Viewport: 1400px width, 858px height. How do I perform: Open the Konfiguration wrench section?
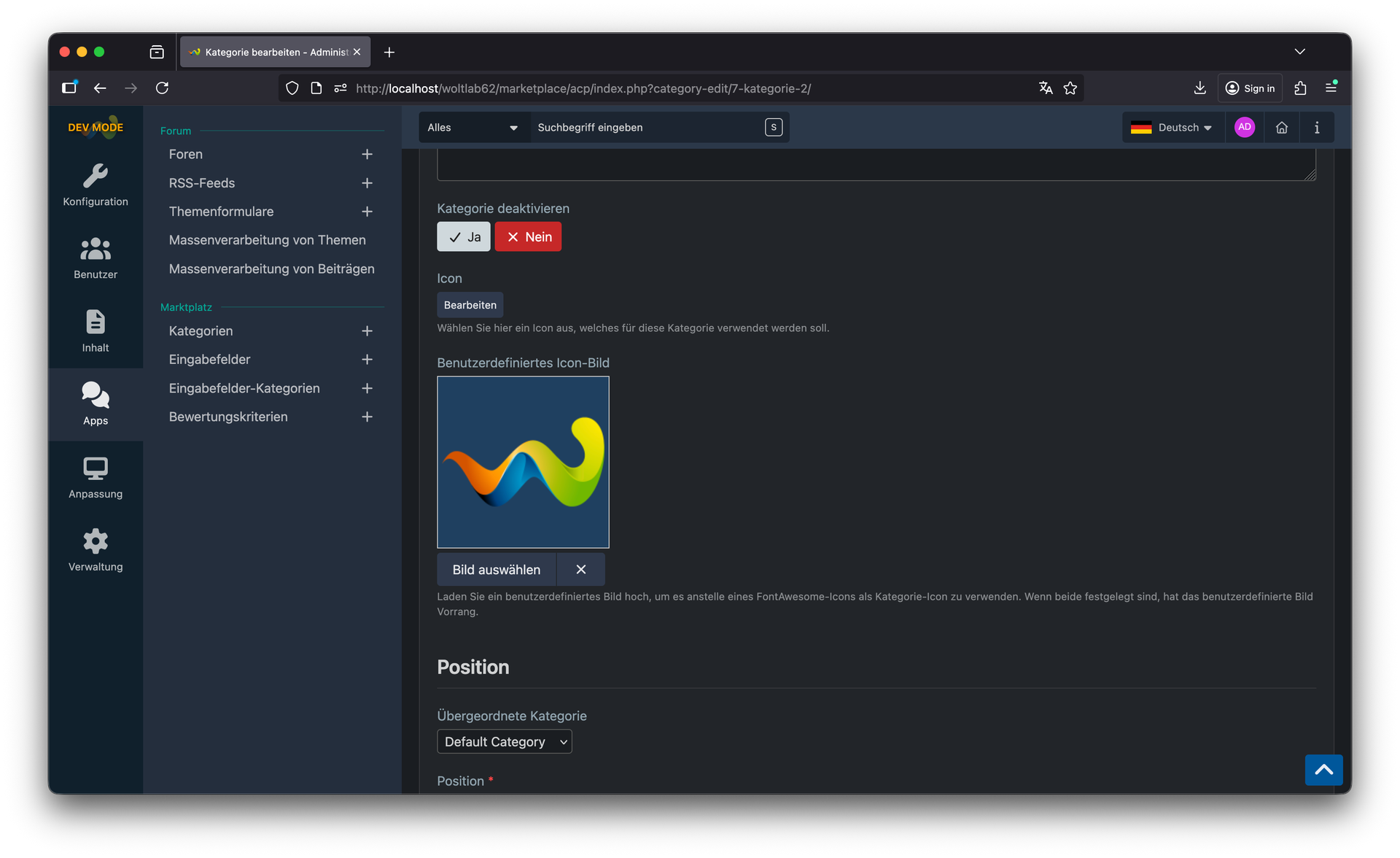tap(96, 185)
